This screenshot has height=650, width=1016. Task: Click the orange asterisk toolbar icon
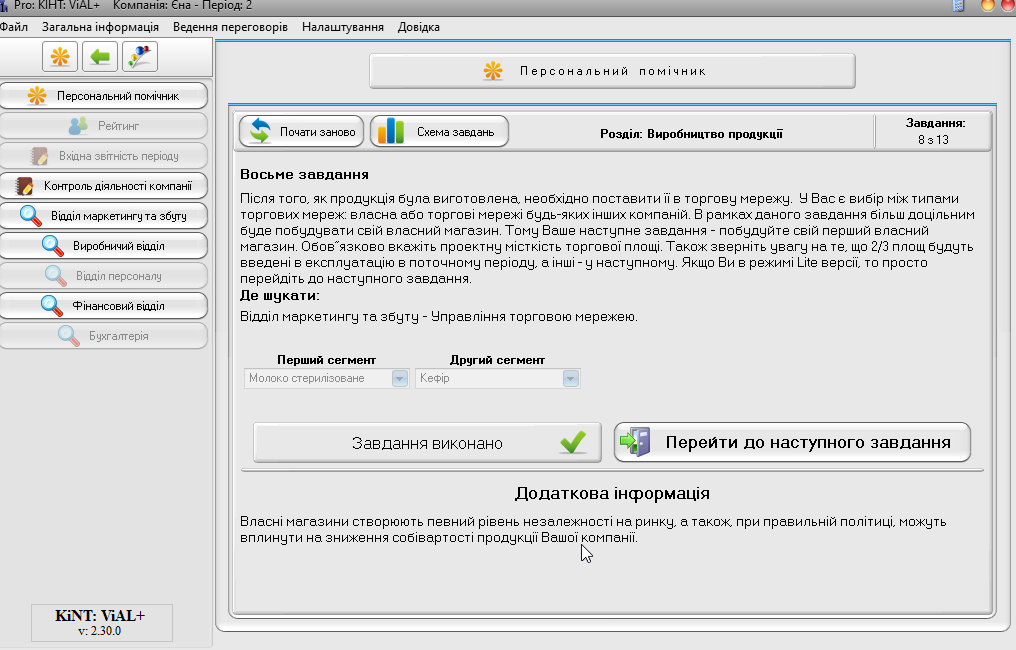click(60, 56)
